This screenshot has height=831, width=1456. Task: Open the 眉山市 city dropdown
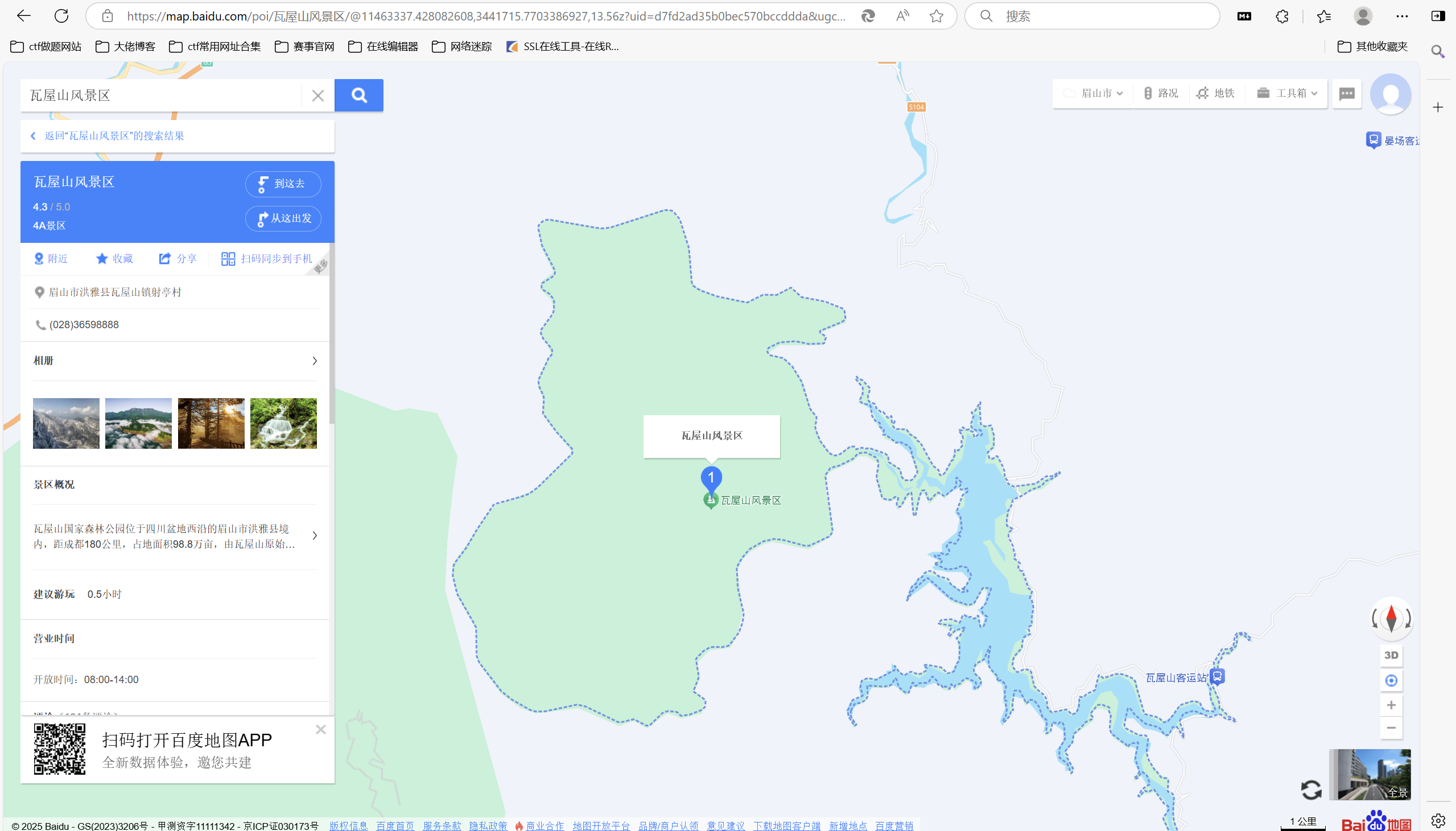coord(1094,93)
